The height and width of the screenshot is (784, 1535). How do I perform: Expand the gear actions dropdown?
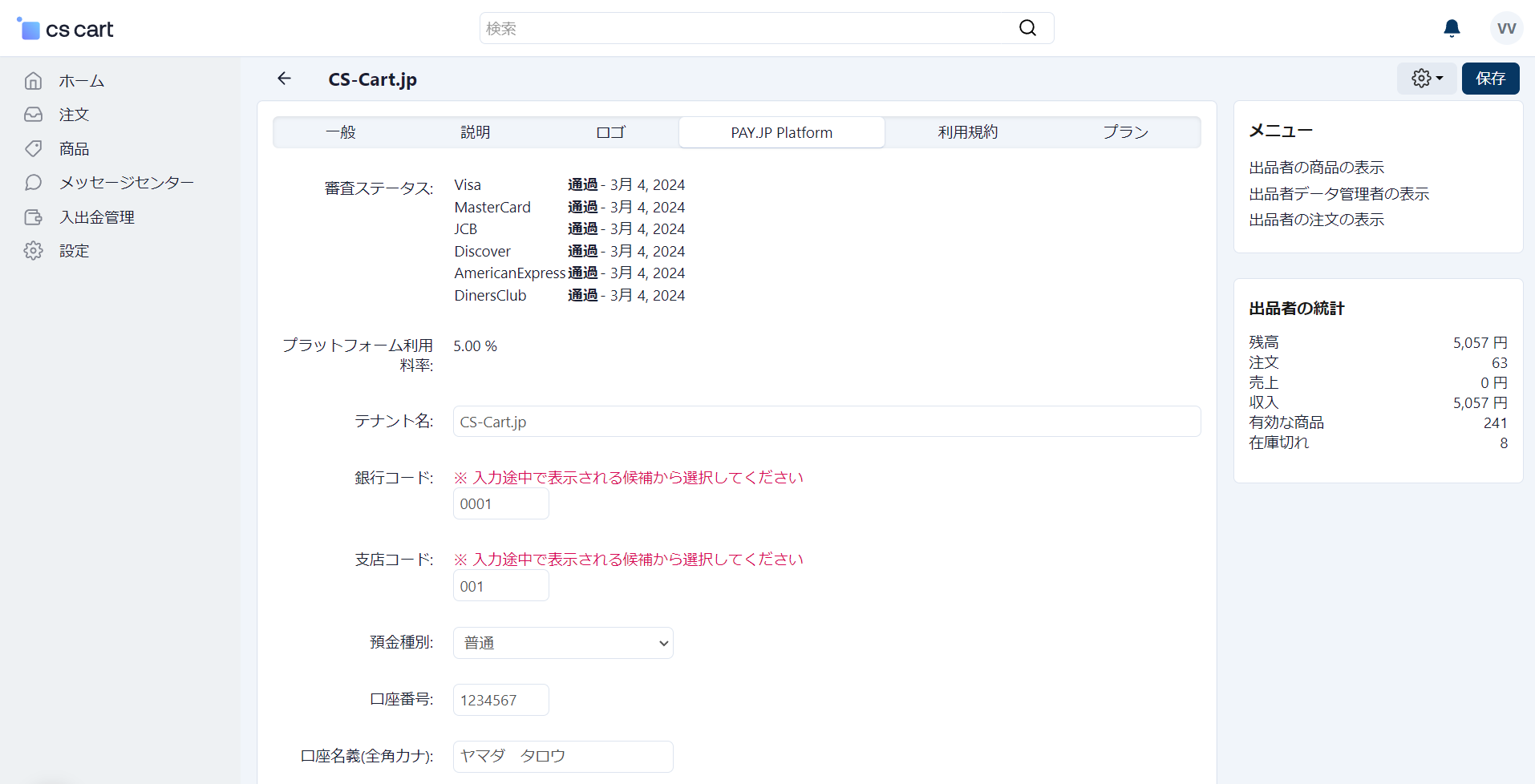click(1427, 79)
